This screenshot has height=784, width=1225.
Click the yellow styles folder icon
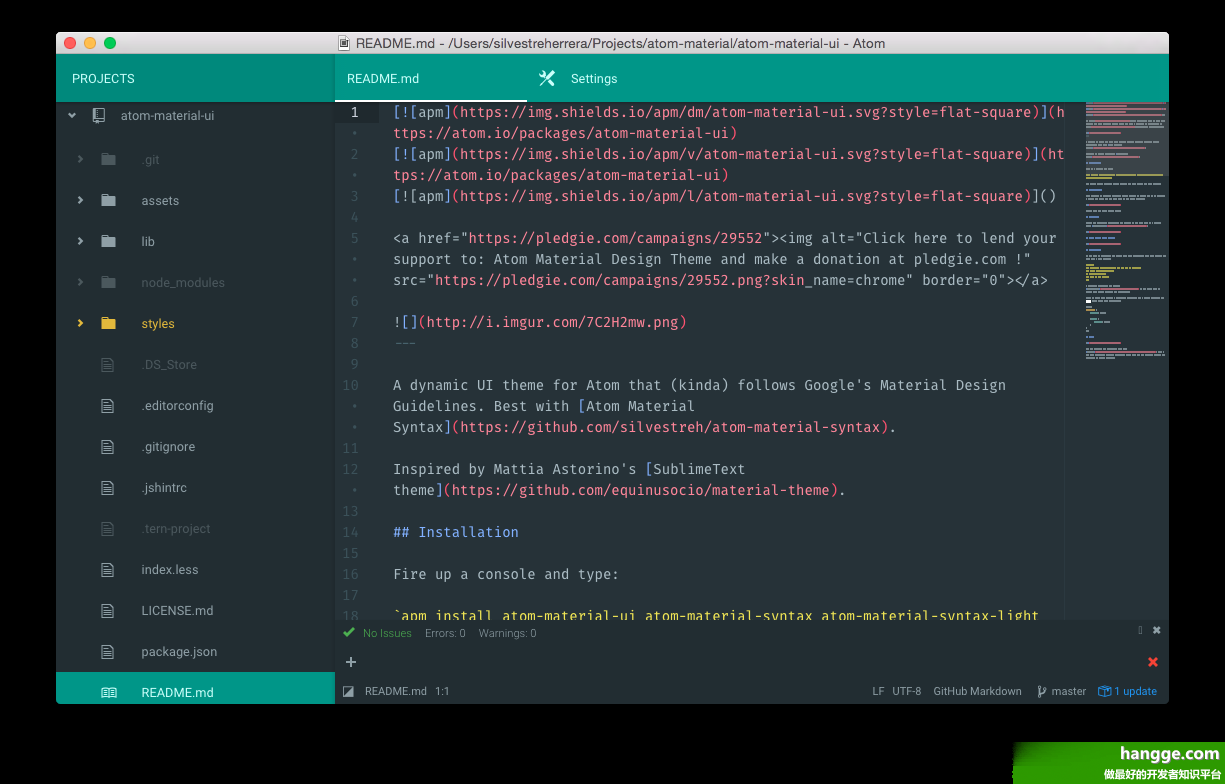click(108, 323)
